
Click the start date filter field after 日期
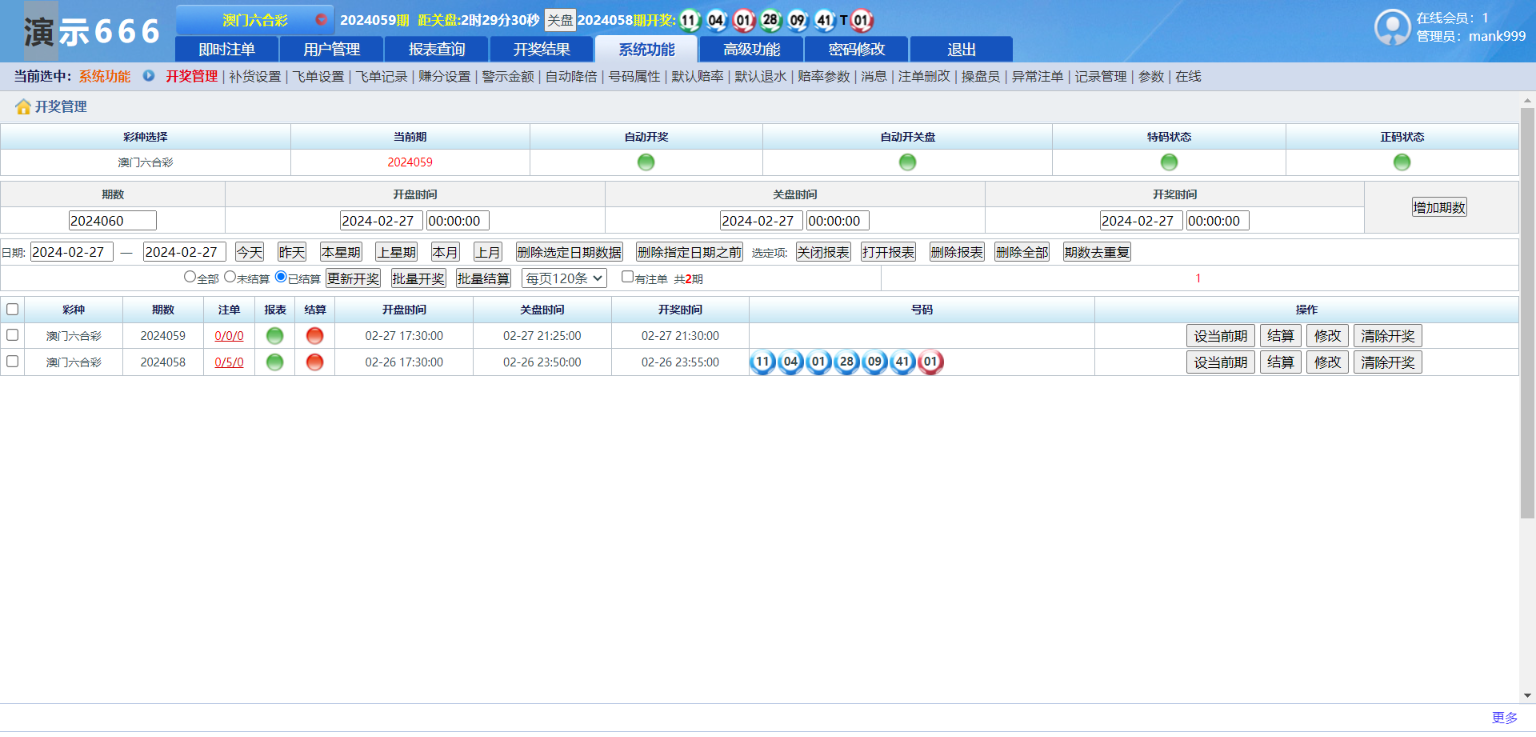72,252
